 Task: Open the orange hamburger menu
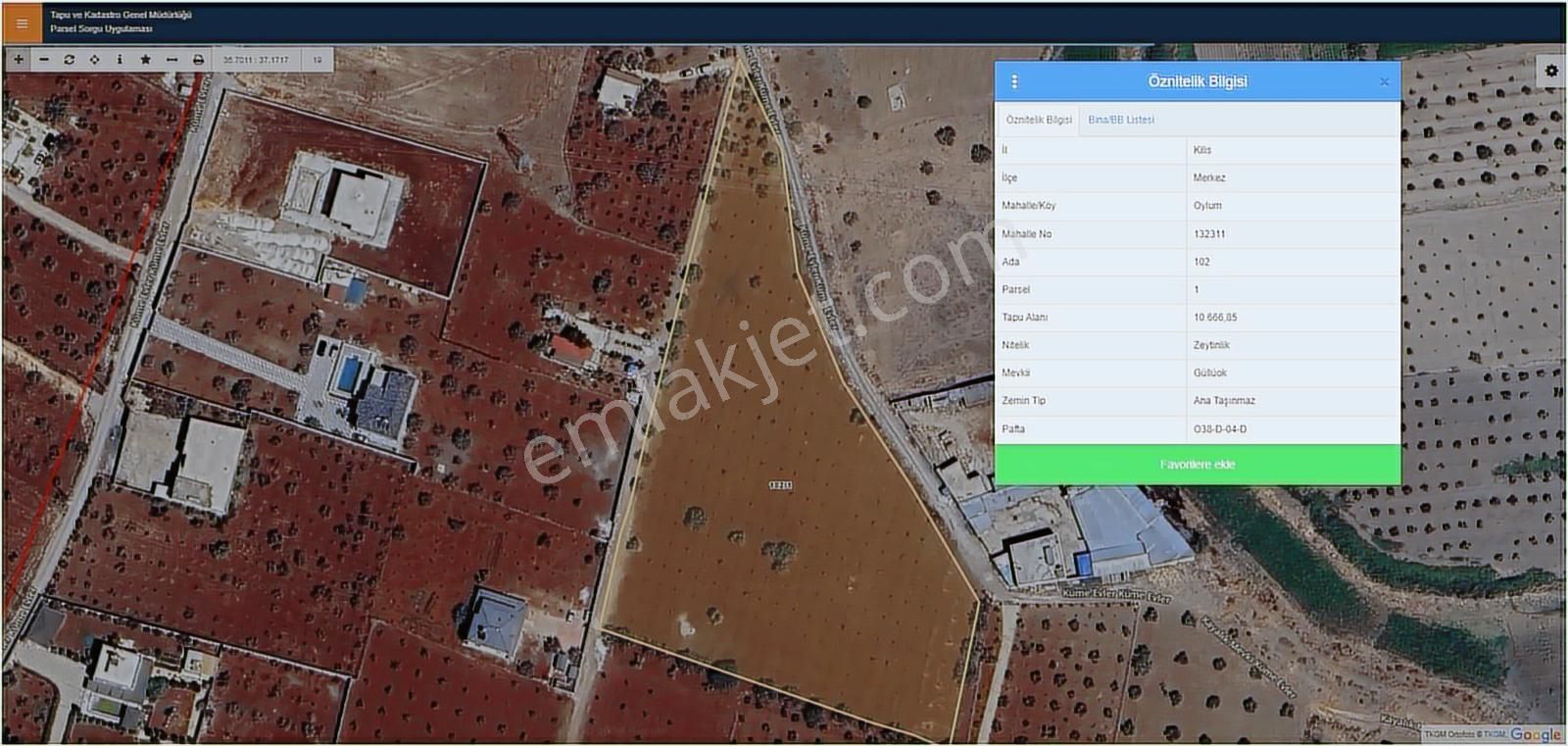click(22, 24)
